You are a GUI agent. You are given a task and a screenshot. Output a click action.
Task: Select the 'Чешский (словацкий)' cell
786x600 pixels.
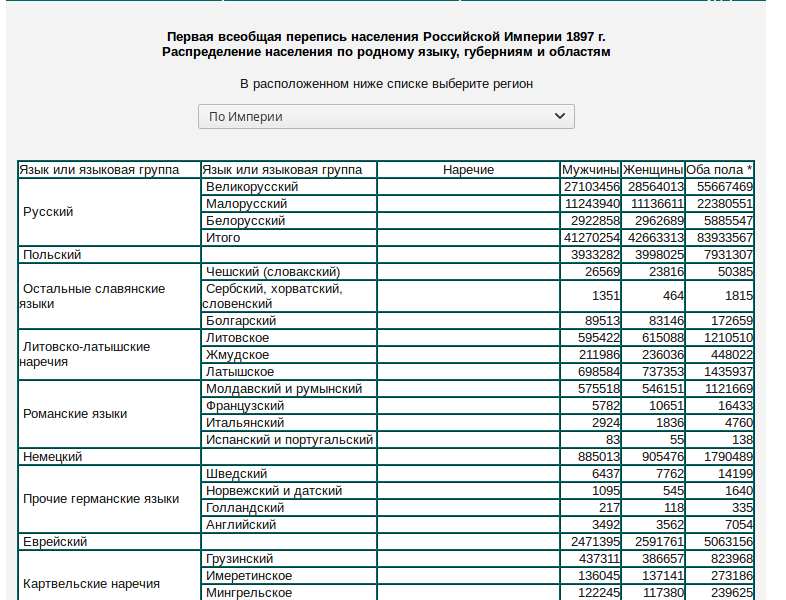[x=273, y=272]
